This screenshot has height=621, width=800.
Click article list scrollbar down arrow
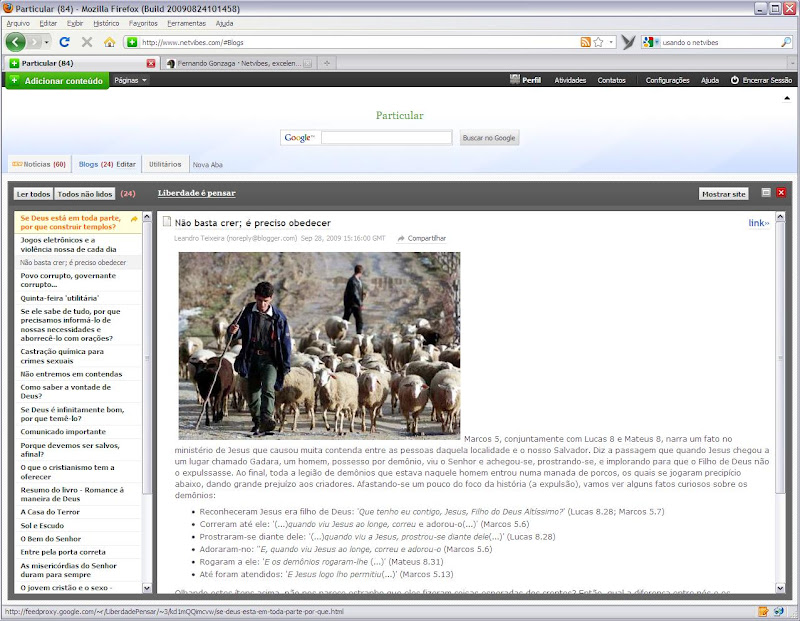point(147,588)
